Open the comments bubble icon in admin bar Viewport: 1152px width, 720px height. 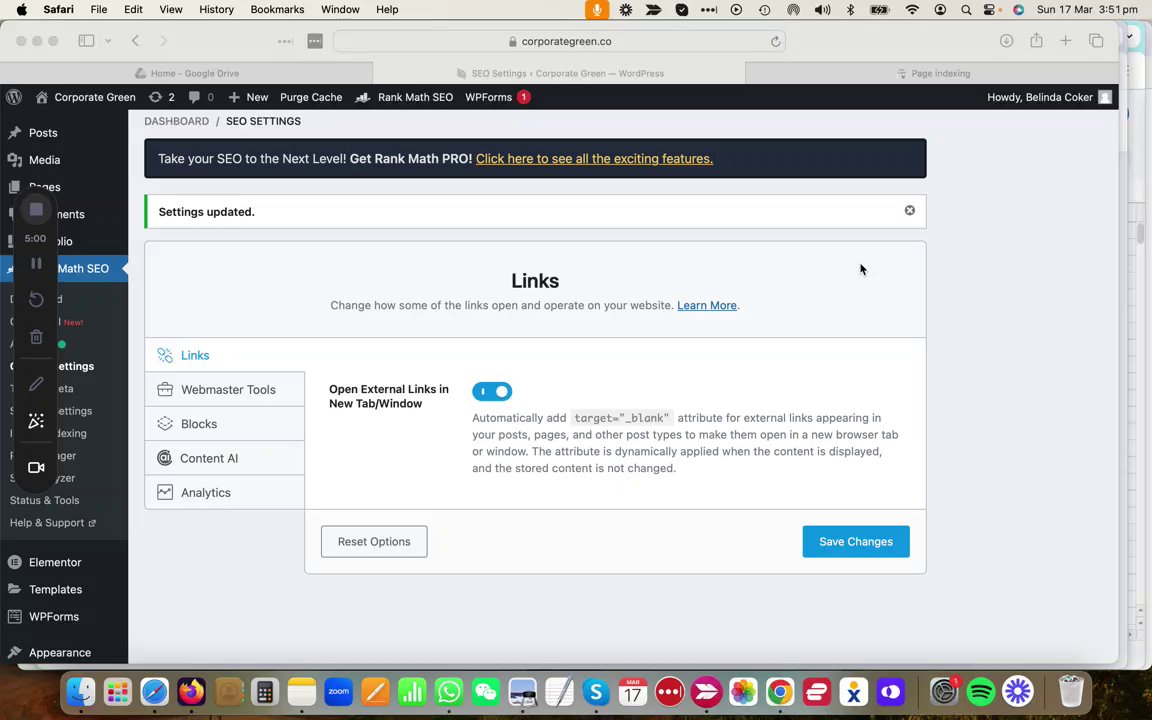coord(201,97)
